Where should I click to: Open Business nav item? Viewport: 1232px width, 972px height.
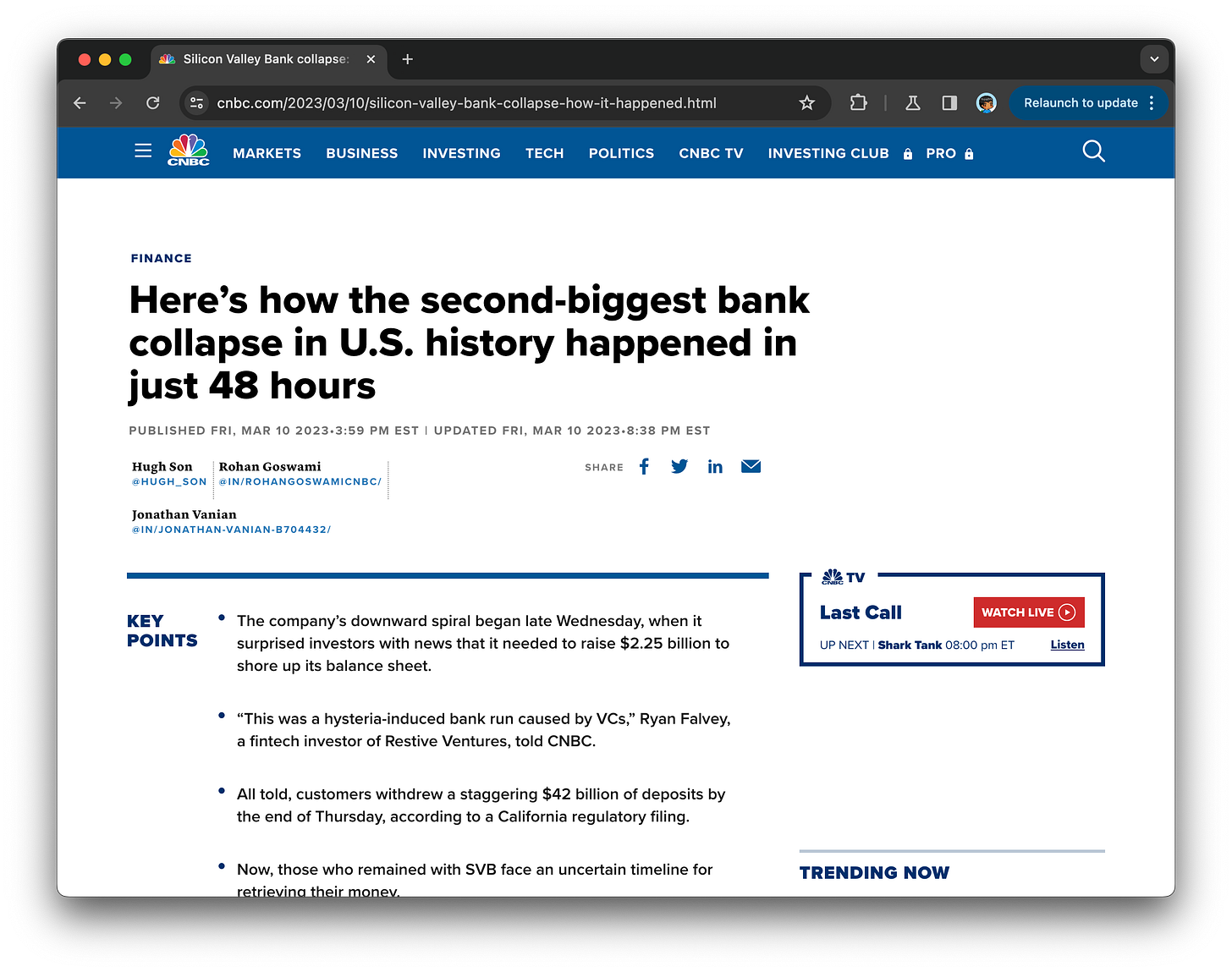pyautogui.click(x=361, y=153)
